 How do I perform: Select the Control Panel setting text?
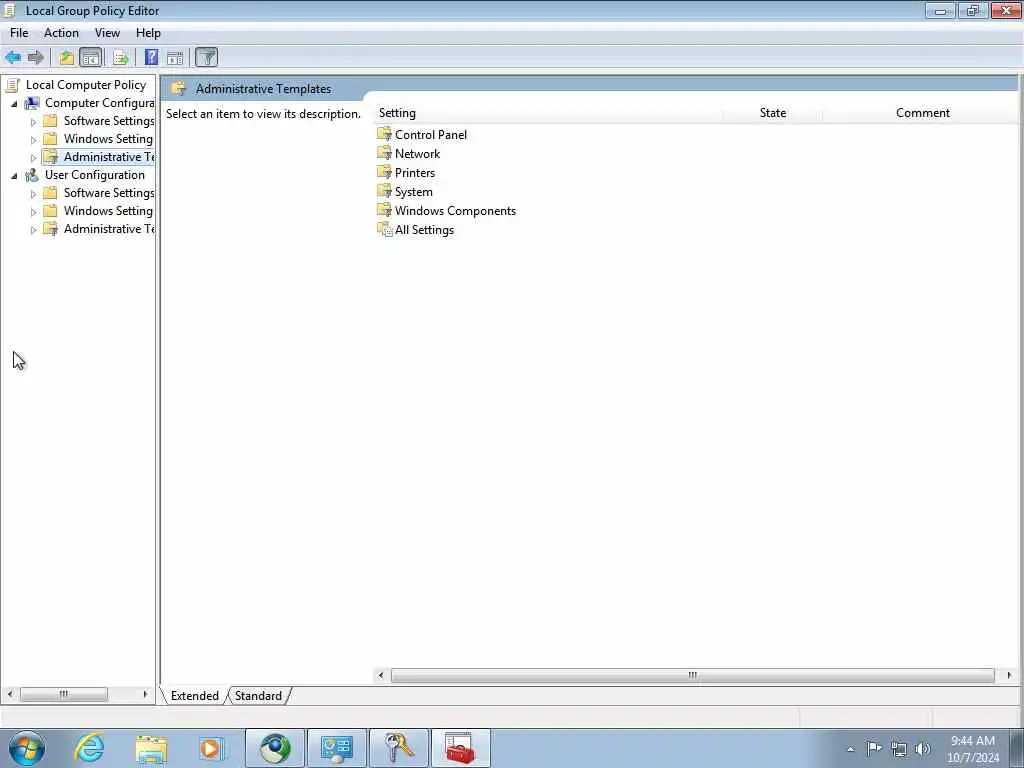point(431,135)
